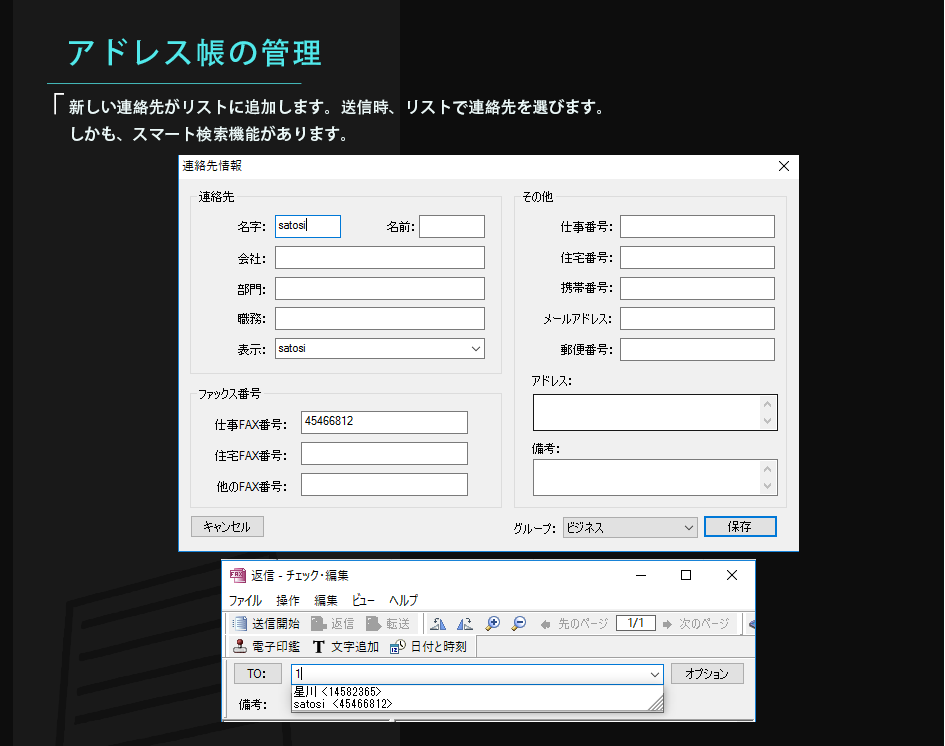Click the 電子印鑑 stamp tool
The image size is (945, 746).
[x=266, y=647]
